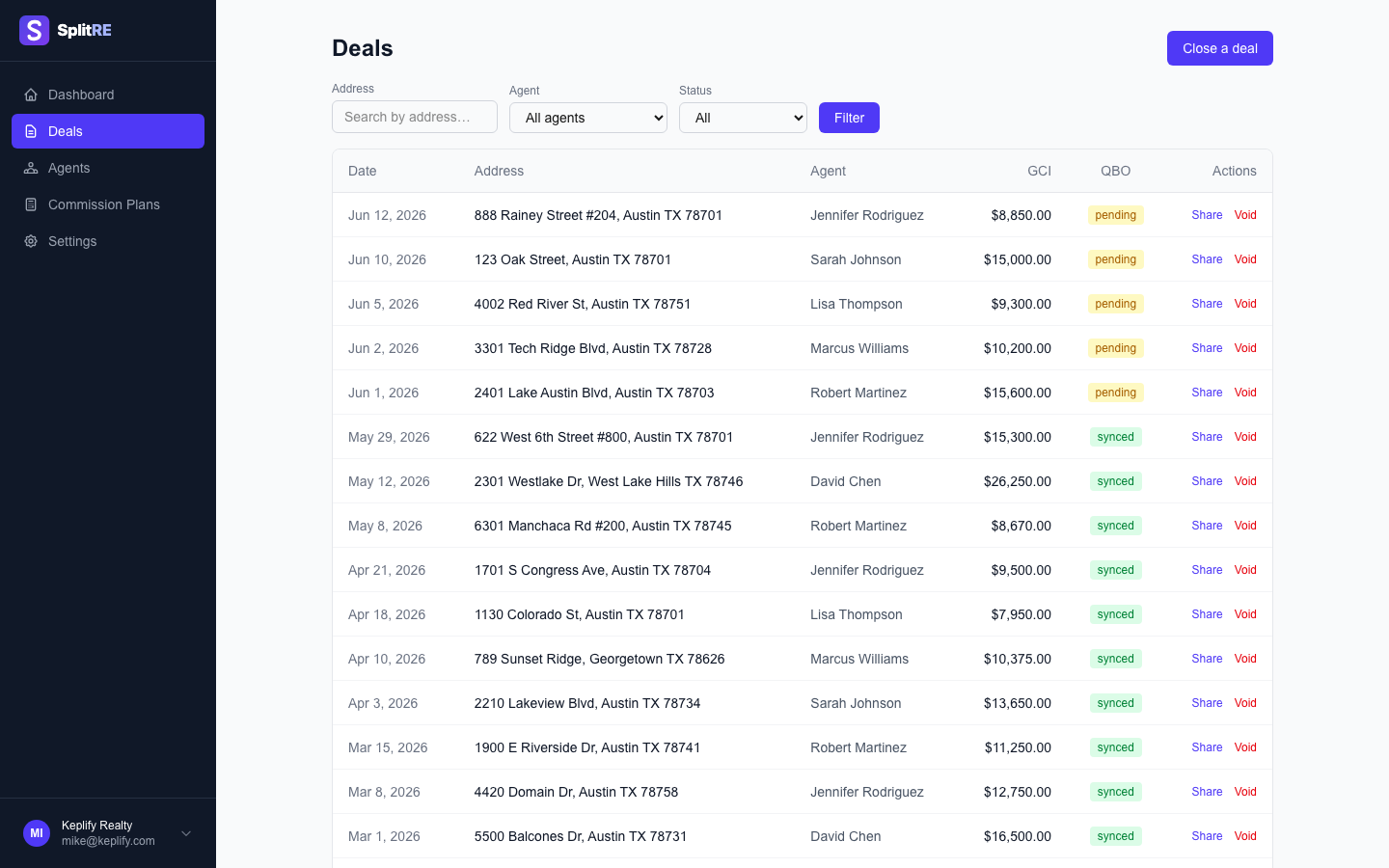Click the Agent column header
The height and width of the screenshot is (868, 1389).
pos(828,171)
